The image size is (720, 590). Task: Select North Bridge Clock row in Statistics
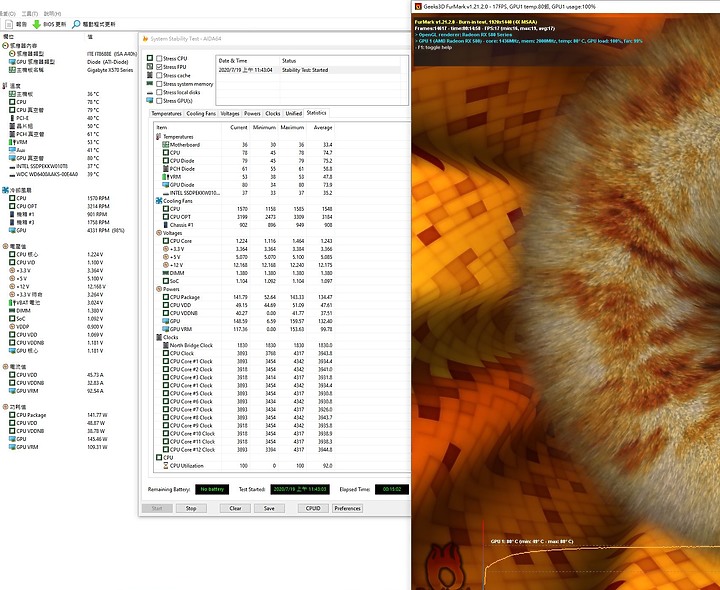244,345
